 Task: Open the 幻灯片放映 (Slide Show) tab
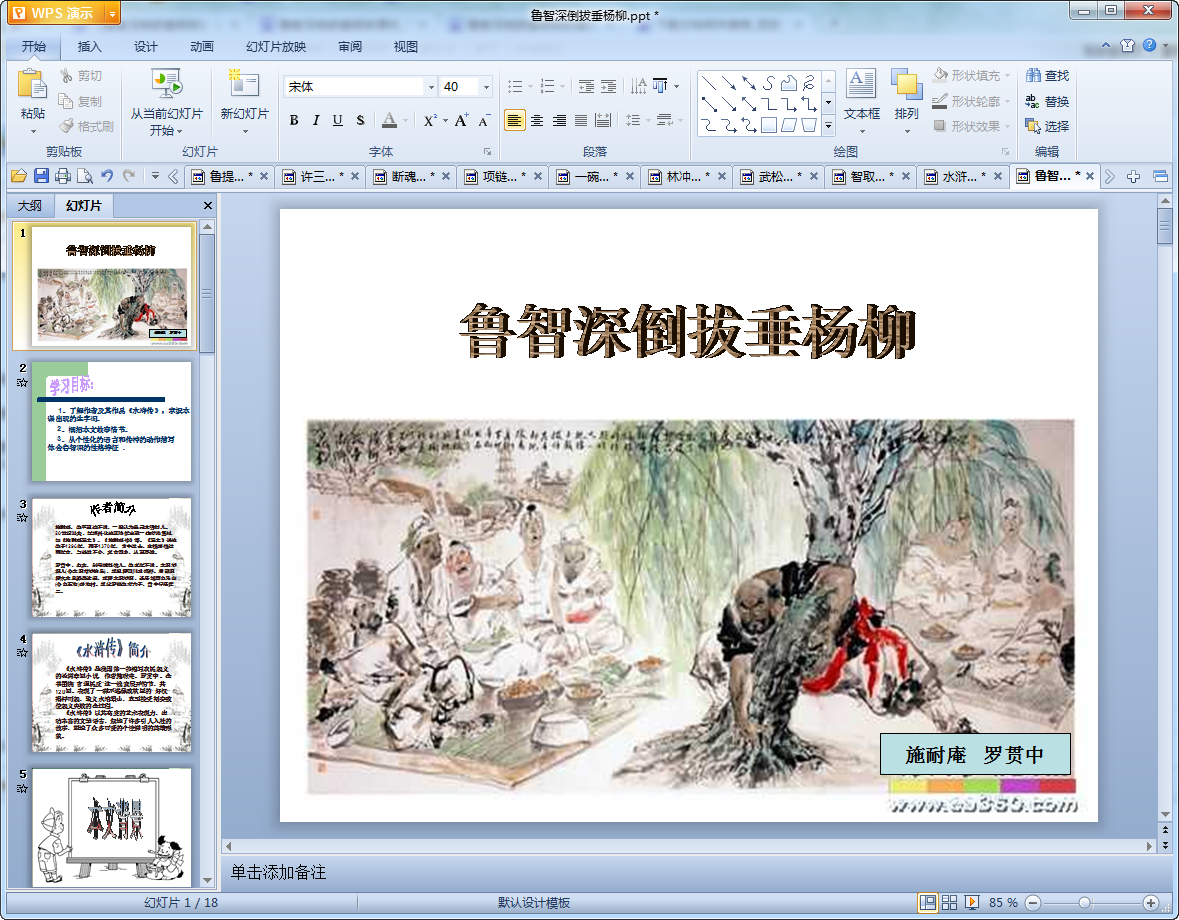(276, 47)
